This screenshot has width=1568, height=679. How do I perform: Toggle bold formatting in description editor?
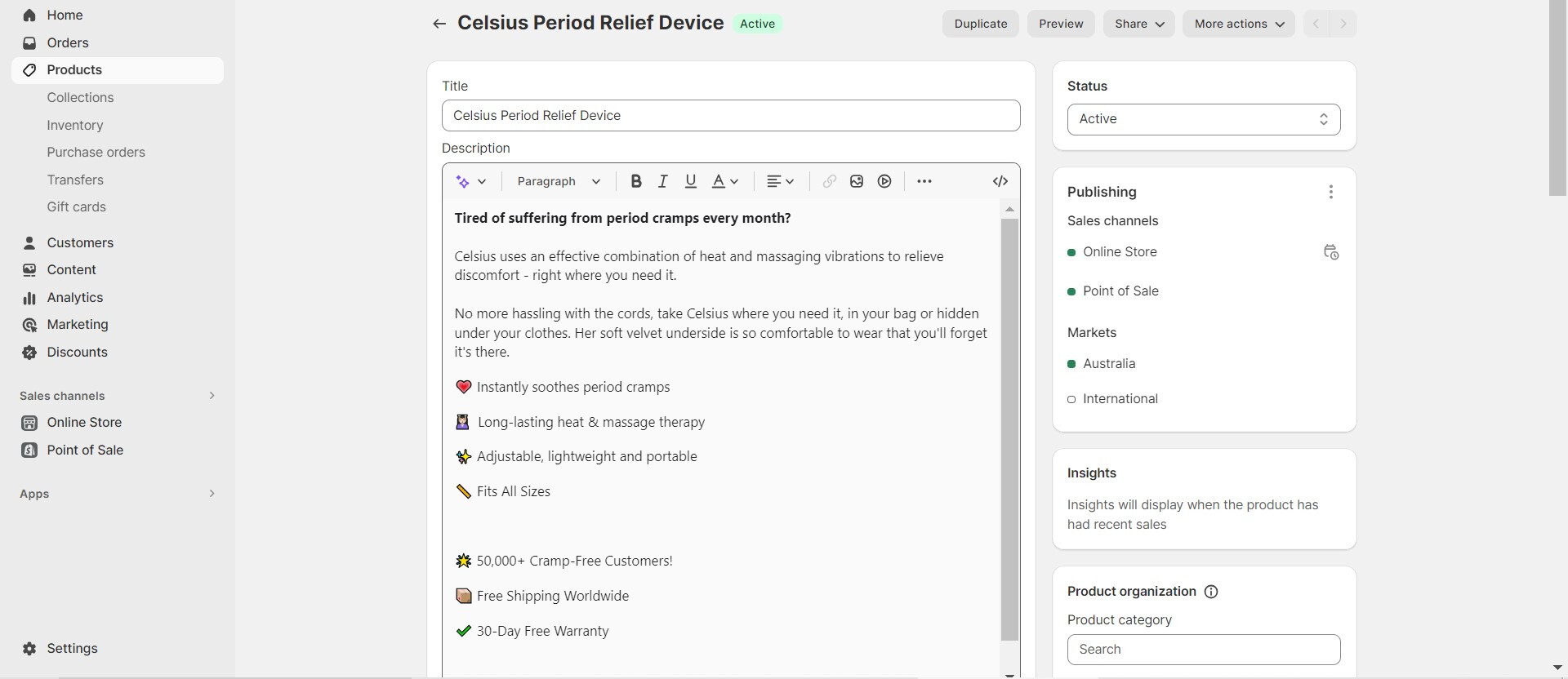pyautogui.click(x=635, y=181)
